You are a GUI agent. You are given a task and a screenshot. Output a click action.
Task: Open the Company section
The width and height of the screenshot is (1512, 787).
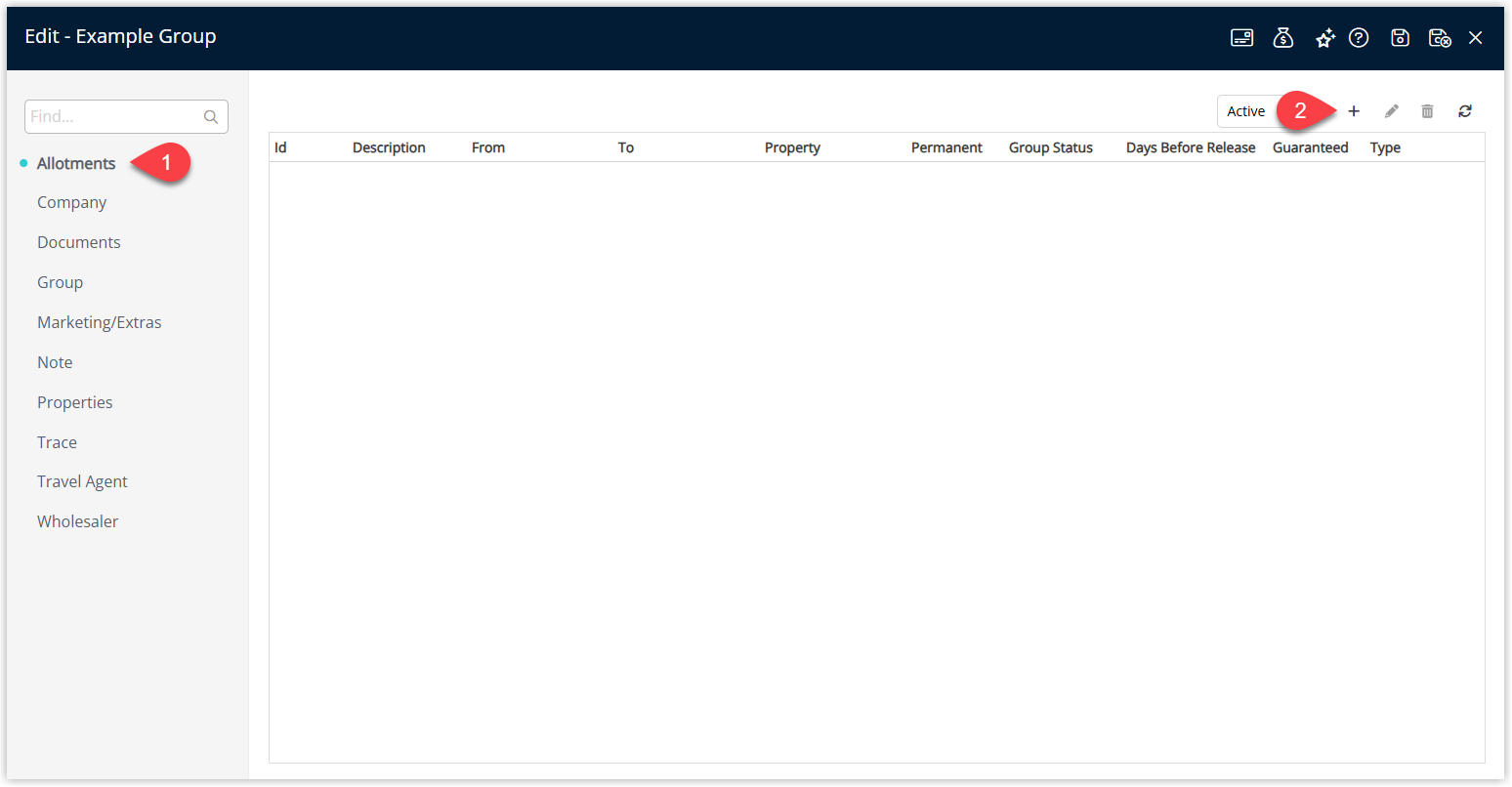click(71, 202)
